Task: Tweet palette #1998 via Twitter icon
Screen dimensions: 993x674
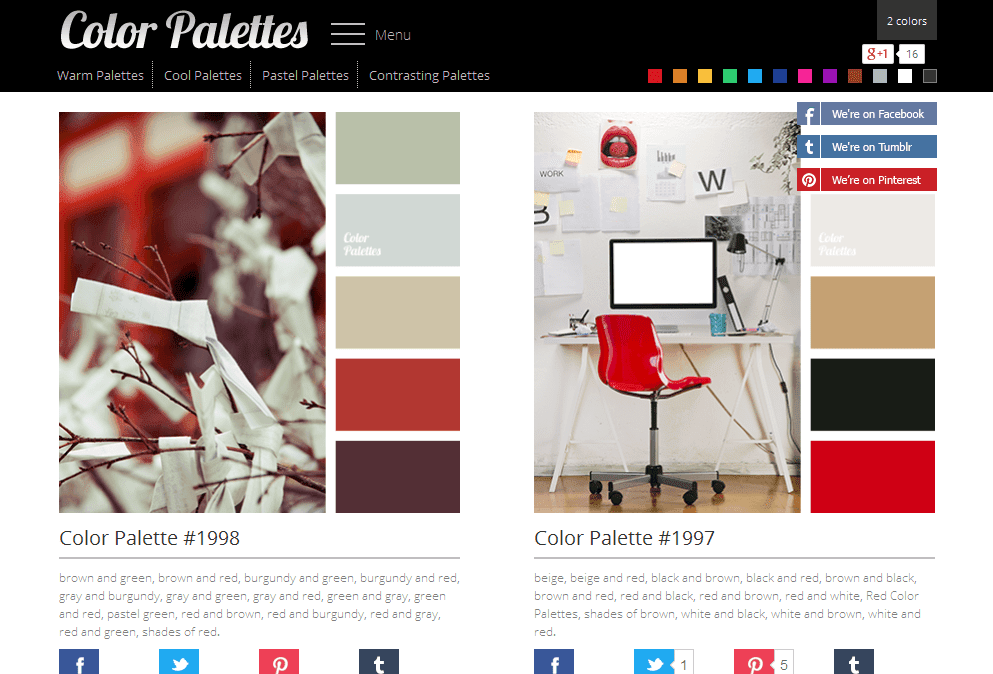Action: 179,661
